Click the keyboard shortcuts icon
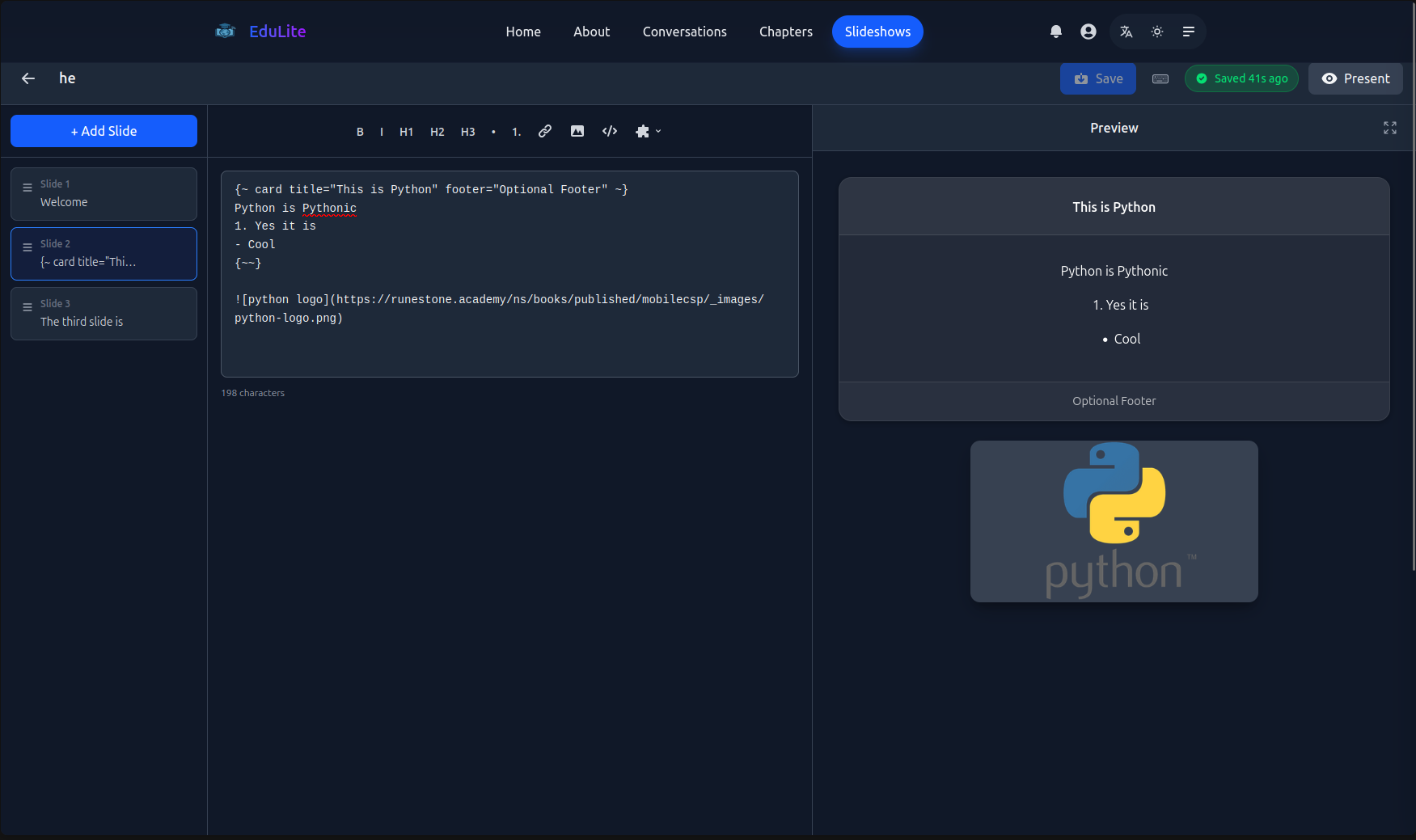 pos(1160,79)
